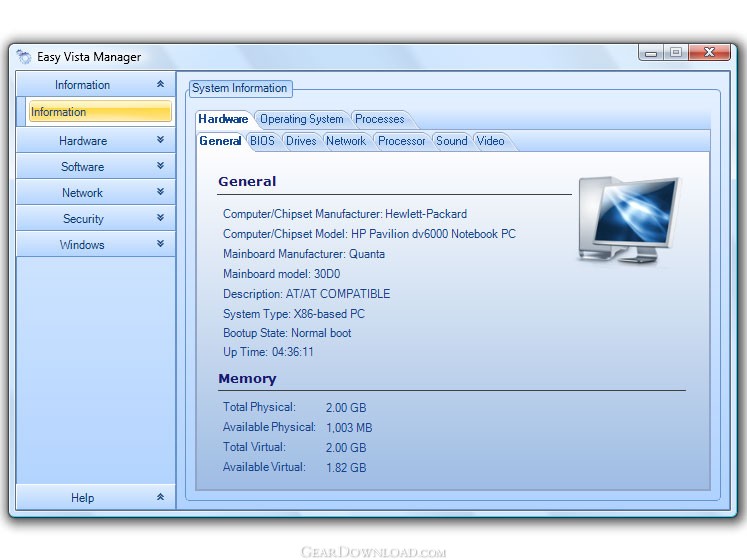This screenshot has height=560, width=747.
Task: Minimize the Easy Vista Manager window
Action: pyautogui.click(x=651, y=53)
